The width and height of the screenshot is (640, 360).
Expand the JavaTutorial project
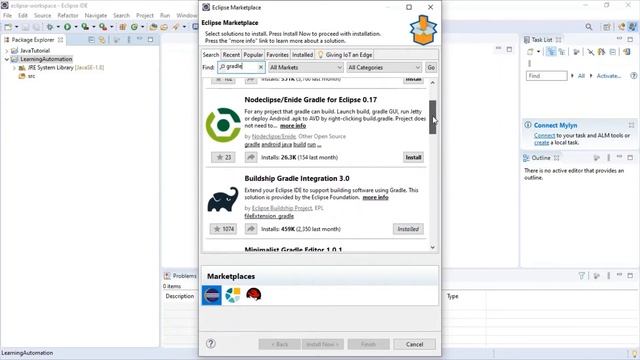point(7,51)
